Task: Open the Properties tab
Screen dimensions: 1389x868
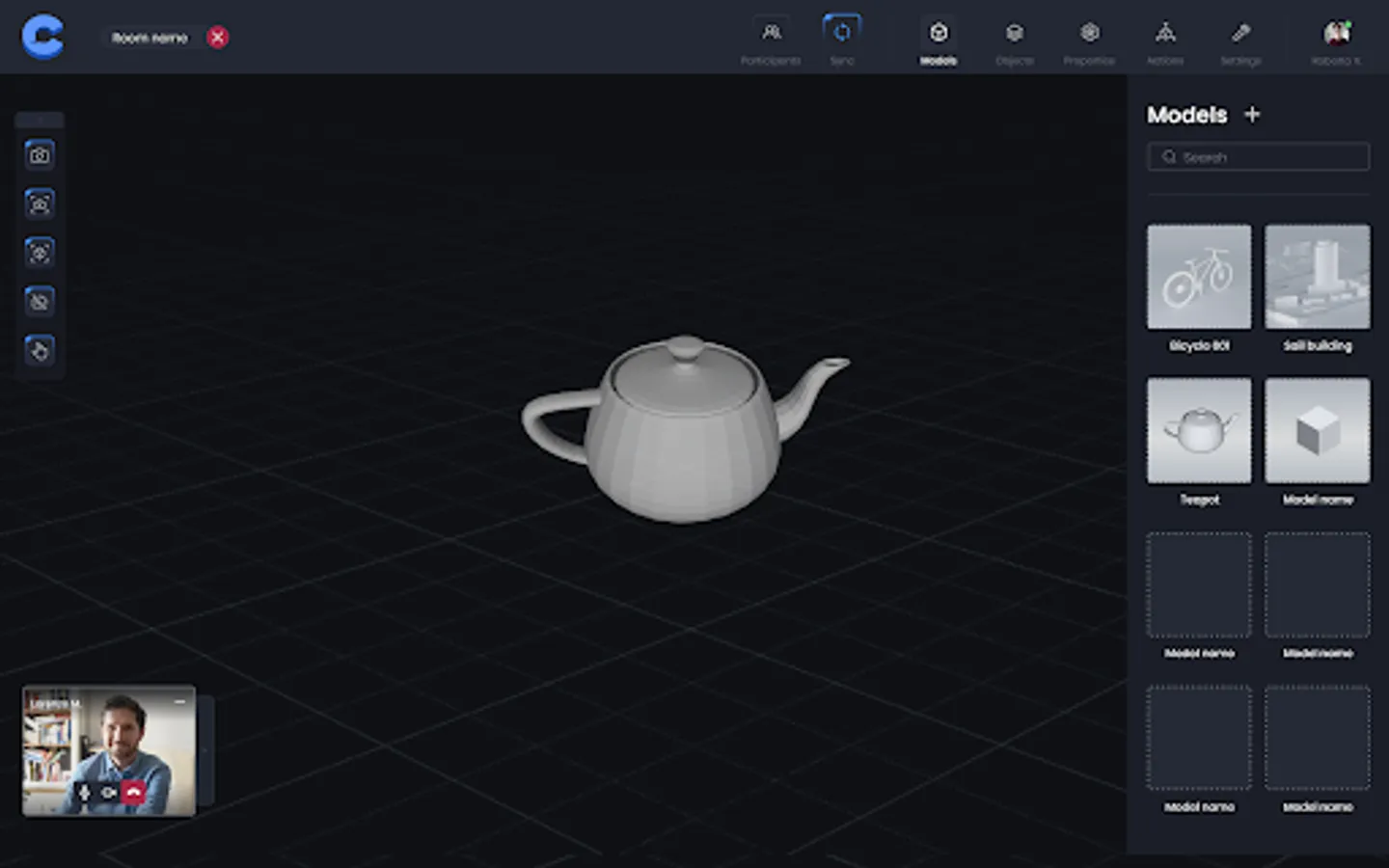Action: pyautogui.click(x=1089, y=41)
